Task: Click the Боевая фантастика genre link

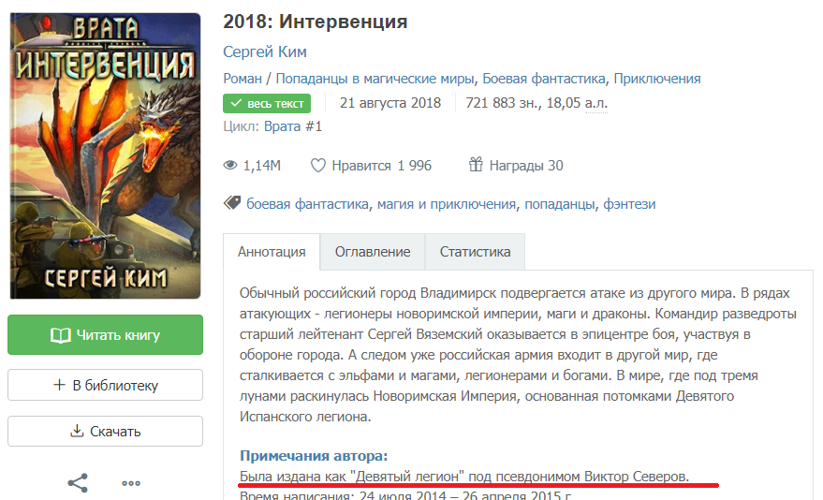Action: pyautogui.click(x=543, y=79)
